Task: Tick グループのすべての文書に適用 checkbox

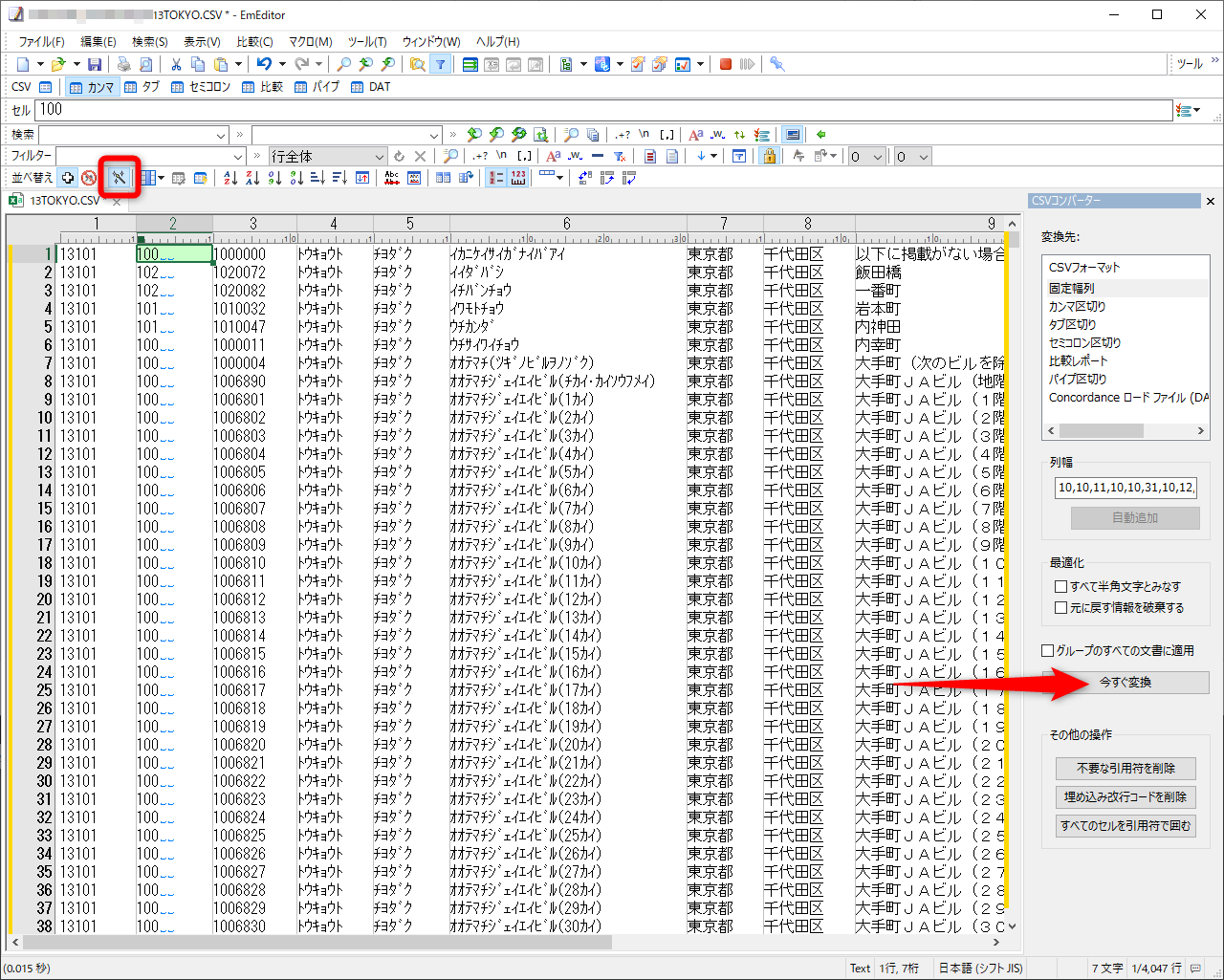Action: click(x=1048, y=651)
